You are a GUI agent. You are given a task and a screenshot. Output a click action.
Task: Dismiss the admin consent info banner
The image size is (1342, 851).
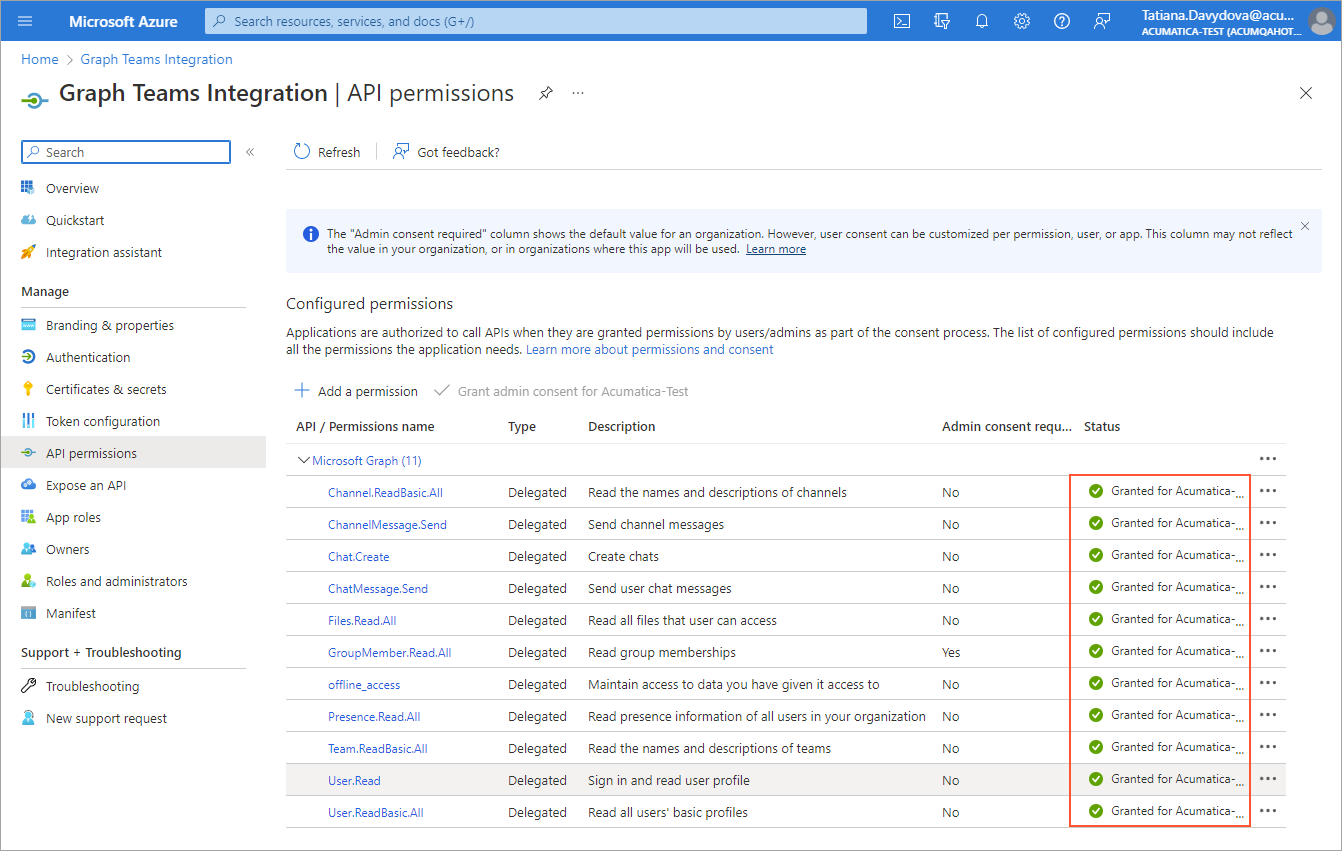click(1304, 226)
